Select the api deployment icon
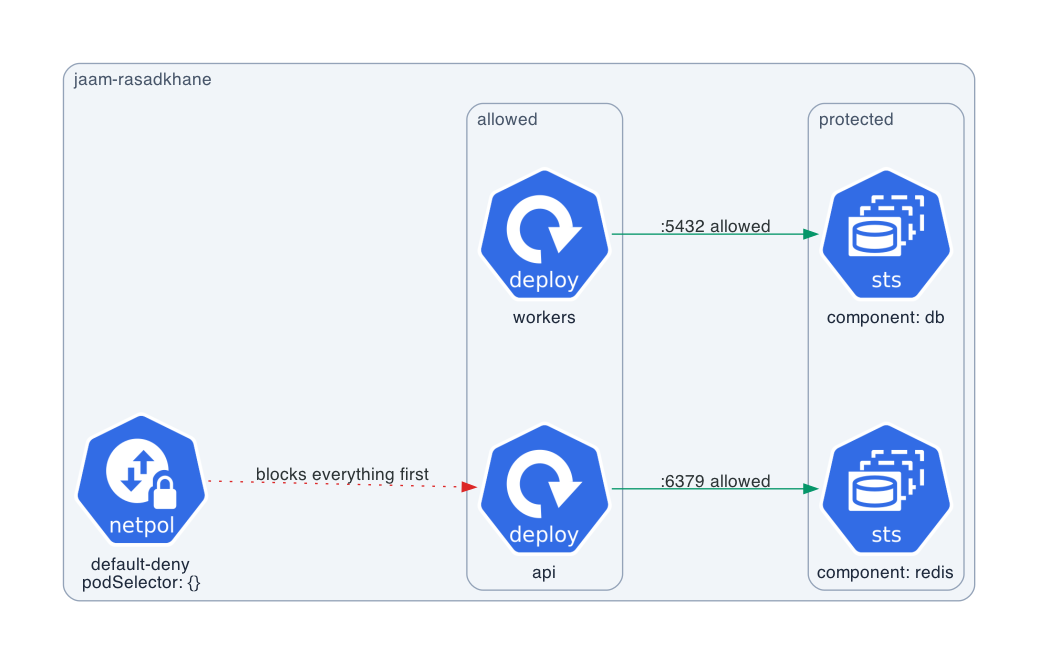1038x664 pixels. pyautogui.click(x=544, y=489)
